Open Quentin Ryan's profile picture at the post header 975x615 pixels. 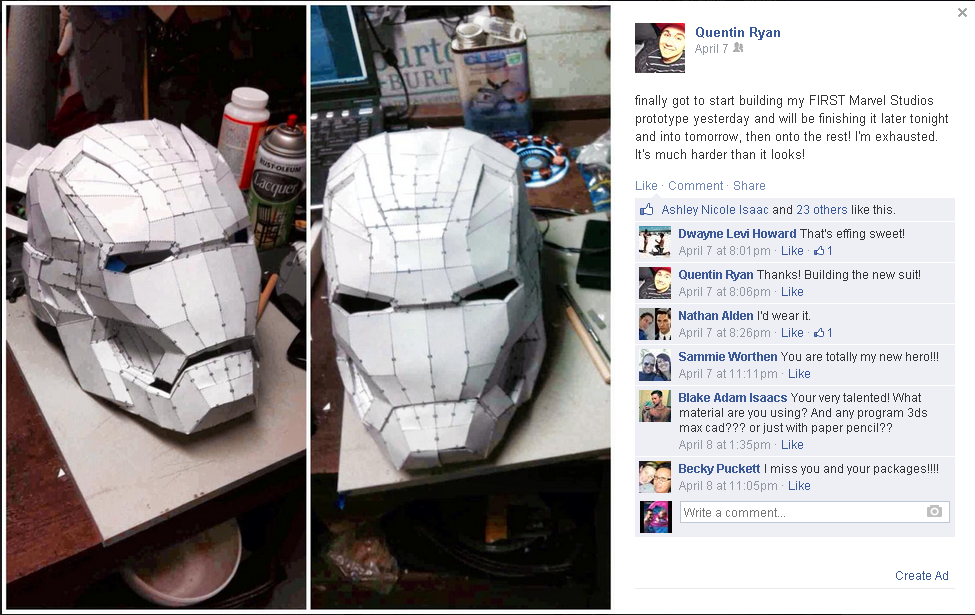click(x=660, y=48)
